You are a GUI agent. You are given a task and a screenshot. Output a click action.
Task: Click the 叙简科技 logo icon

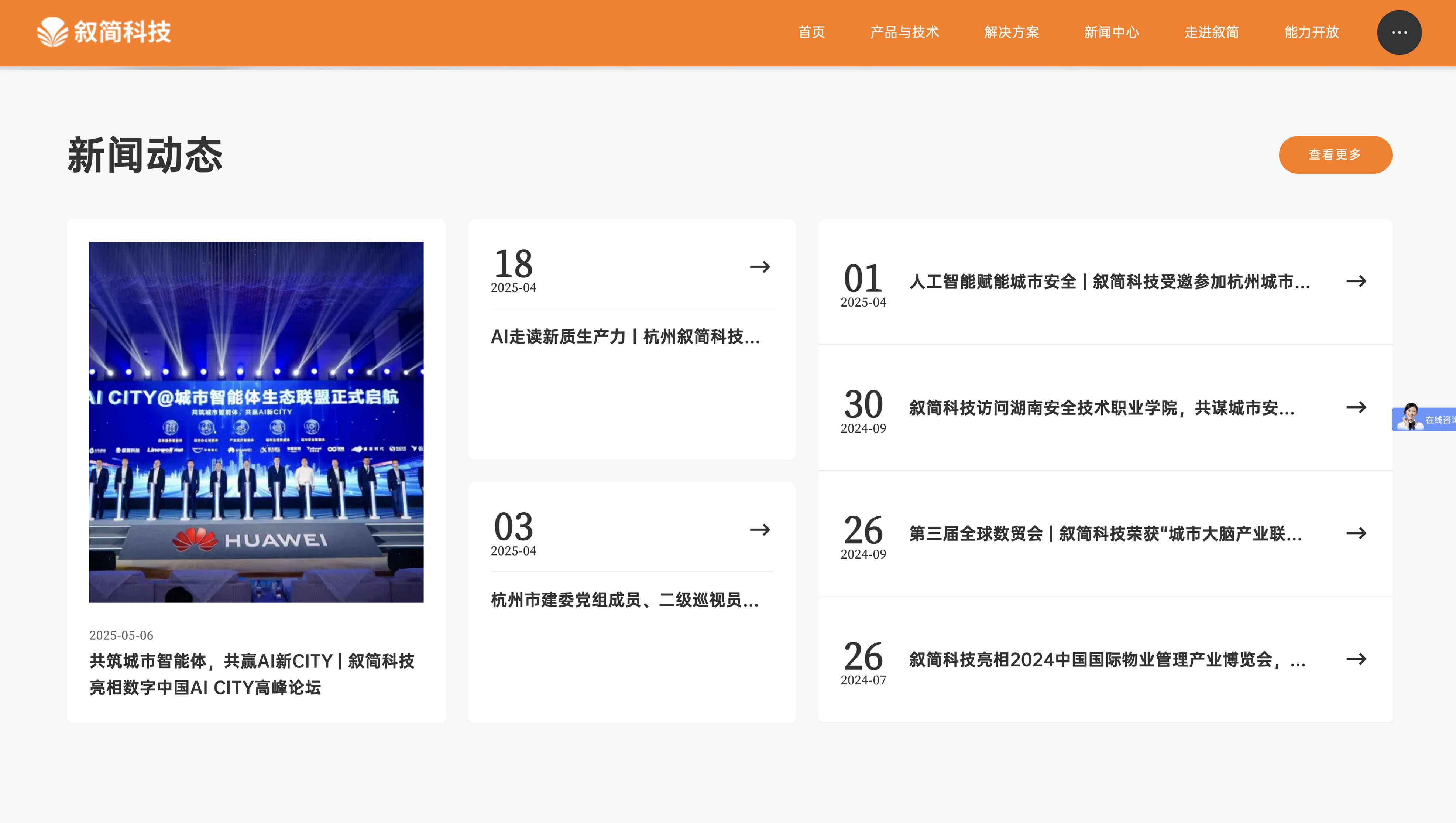coord(52,32)
